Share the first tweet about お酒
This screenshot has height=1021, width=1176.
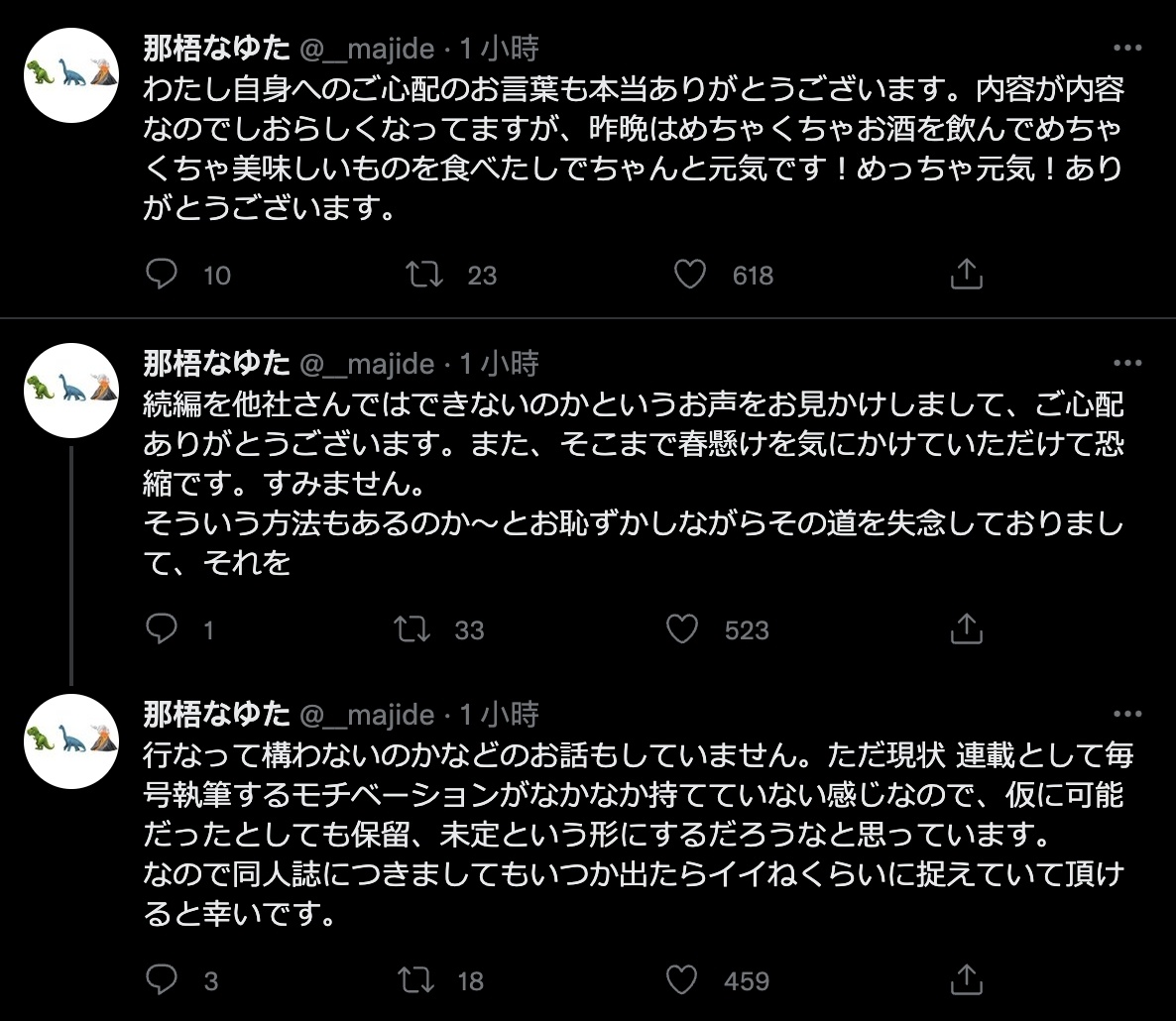[966, 275]
